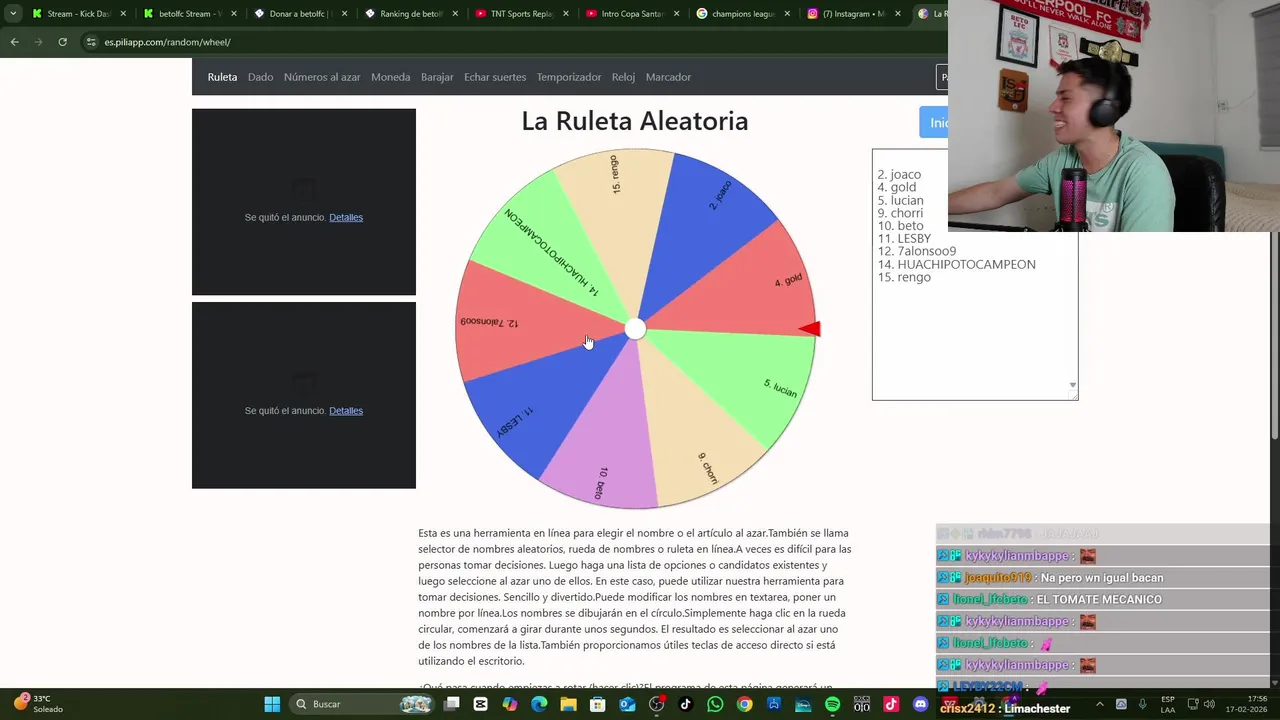Open the Windows Start menu
Screen dimensions: 1280x720
tap(272, 704)
